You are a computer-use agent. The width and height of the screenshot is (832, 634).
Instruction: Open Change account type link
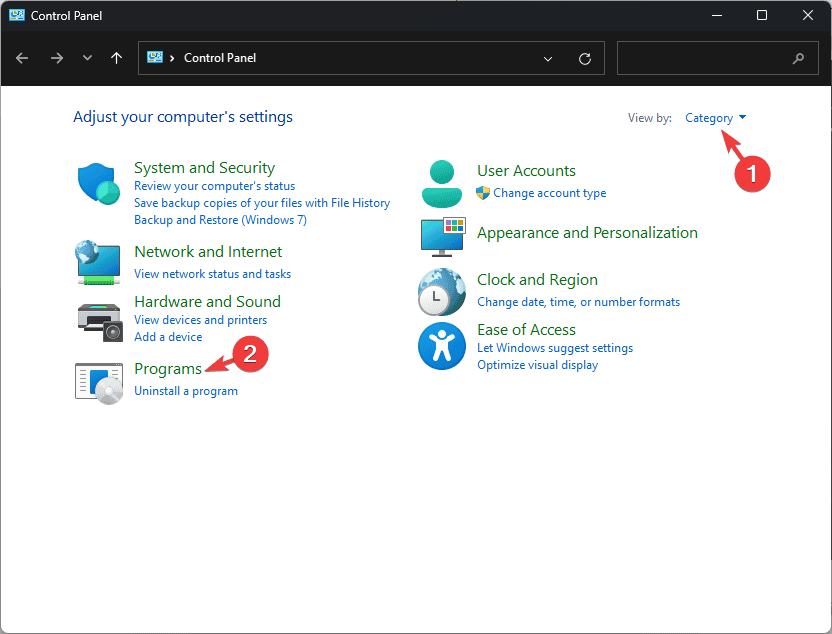tap(549, 193)
